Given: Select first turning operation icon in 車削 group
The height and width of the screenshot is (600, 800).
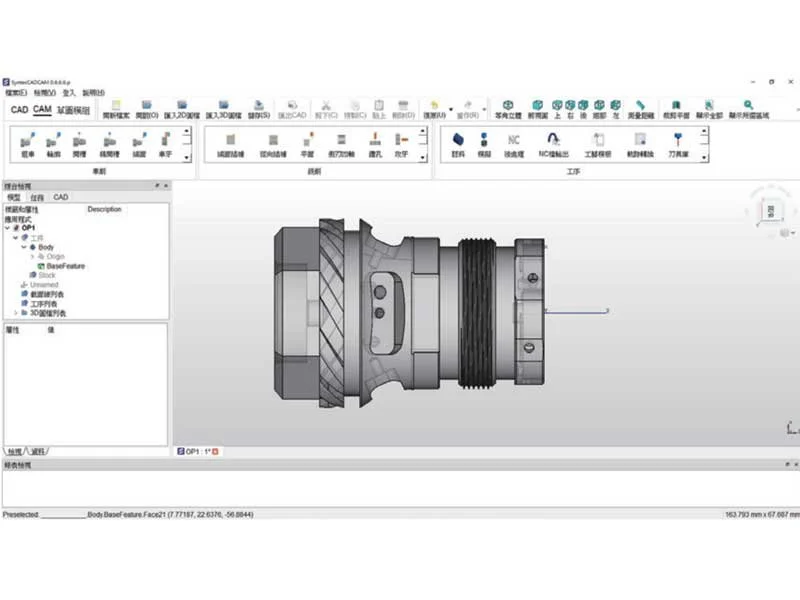Looking at the screenshot, I should tap(28, 140).
